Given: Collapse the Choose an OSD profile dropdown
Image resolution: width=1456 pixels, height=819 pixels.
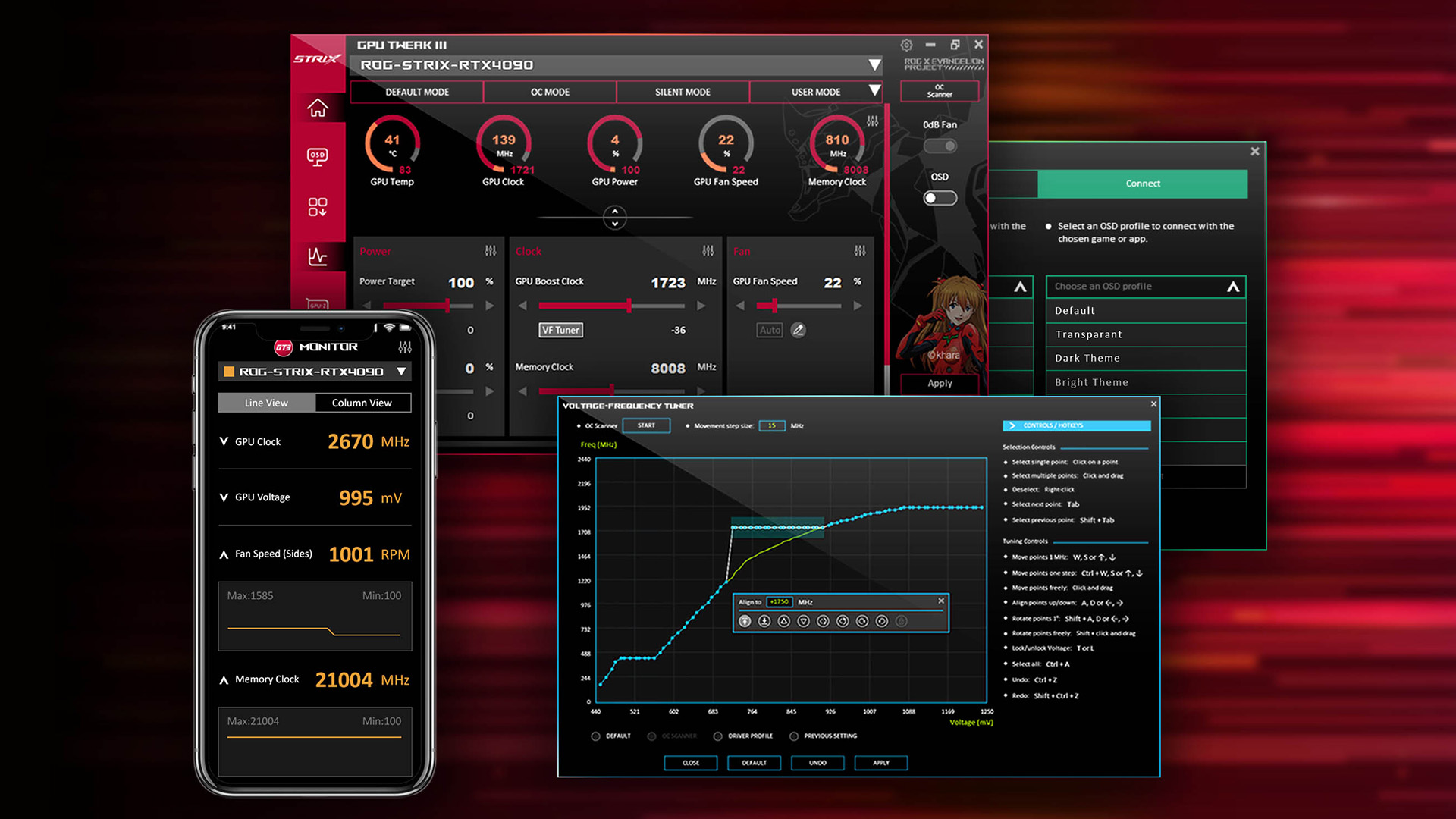Looking at the screenshot, I should [x=1233, y=287].
